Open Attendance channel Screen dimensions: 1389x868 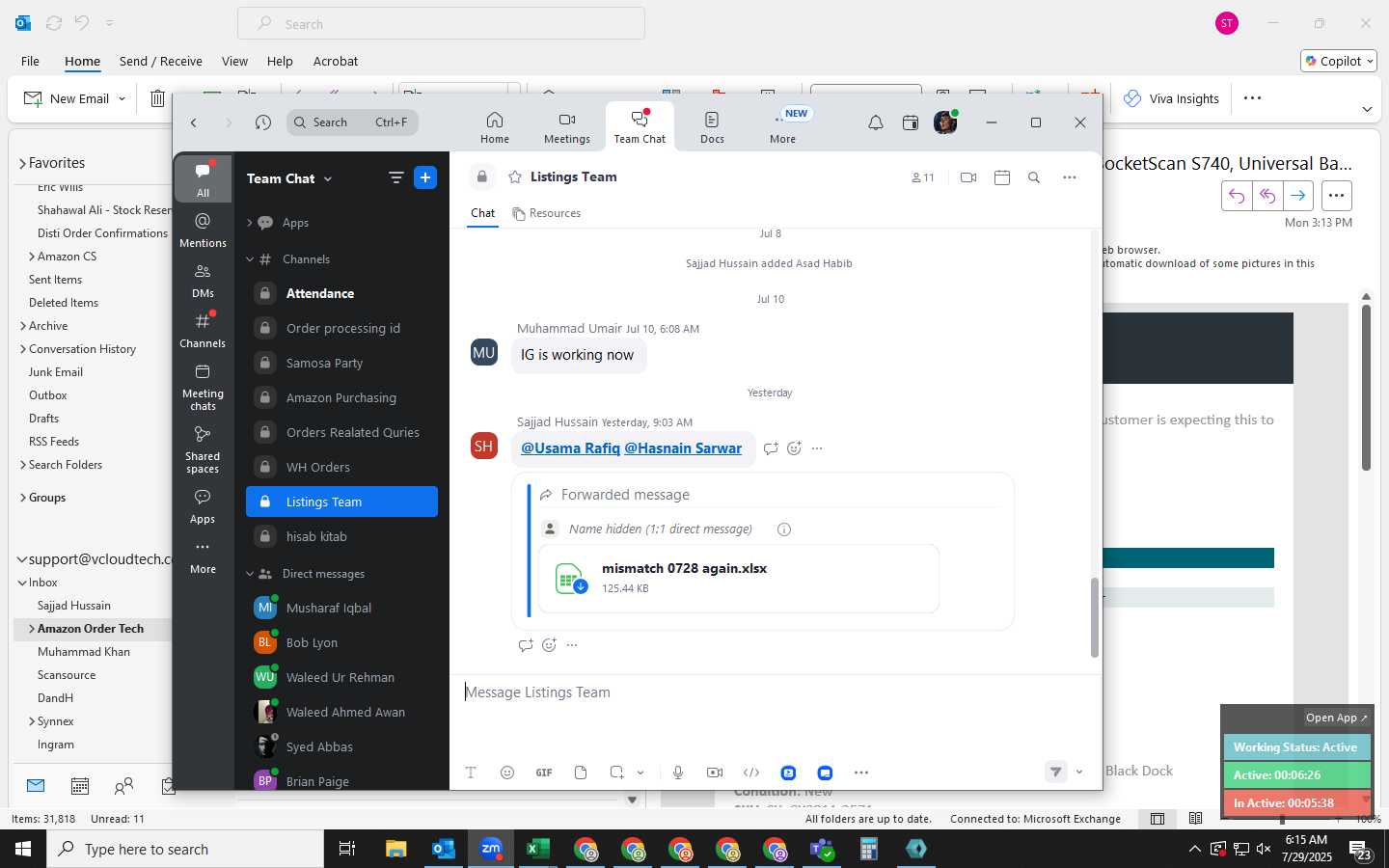341,293
